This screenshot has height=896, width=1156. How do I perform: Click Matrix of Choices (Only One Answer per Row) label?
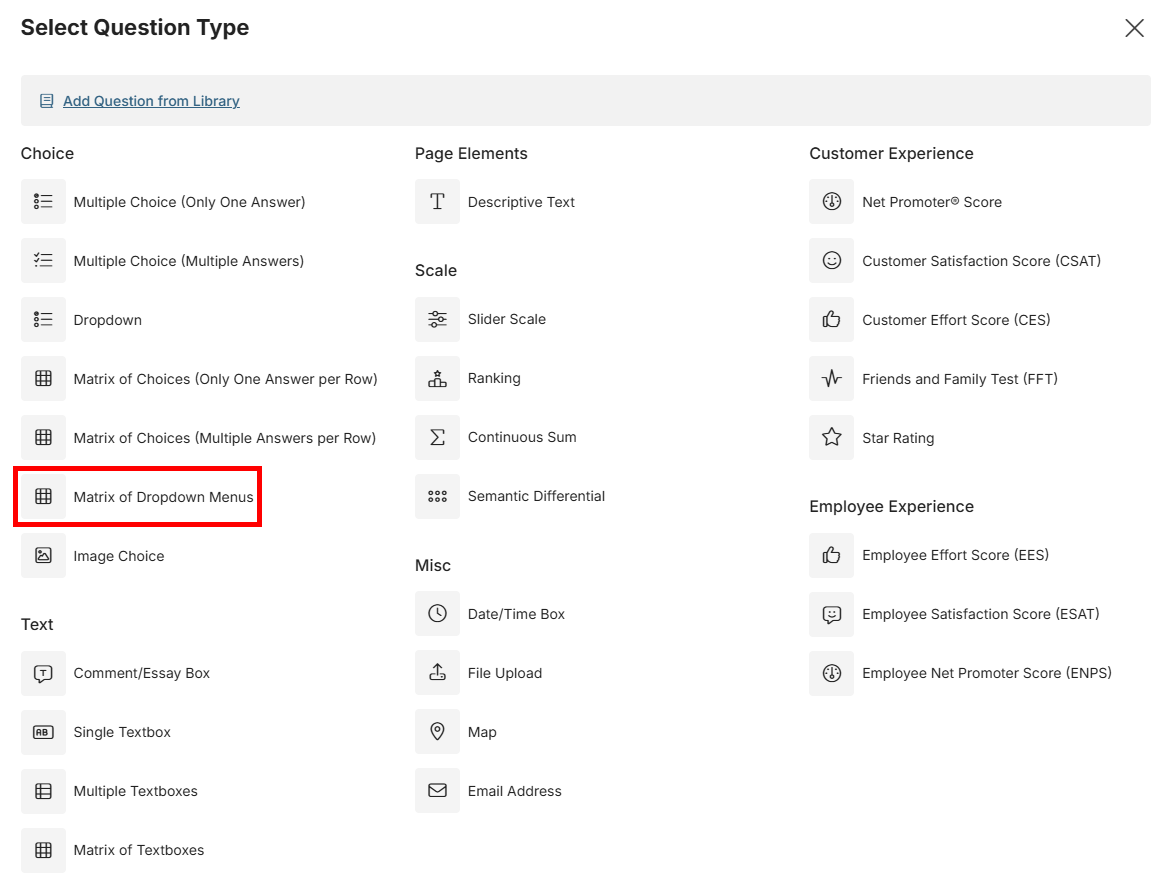tap(226, 379)
